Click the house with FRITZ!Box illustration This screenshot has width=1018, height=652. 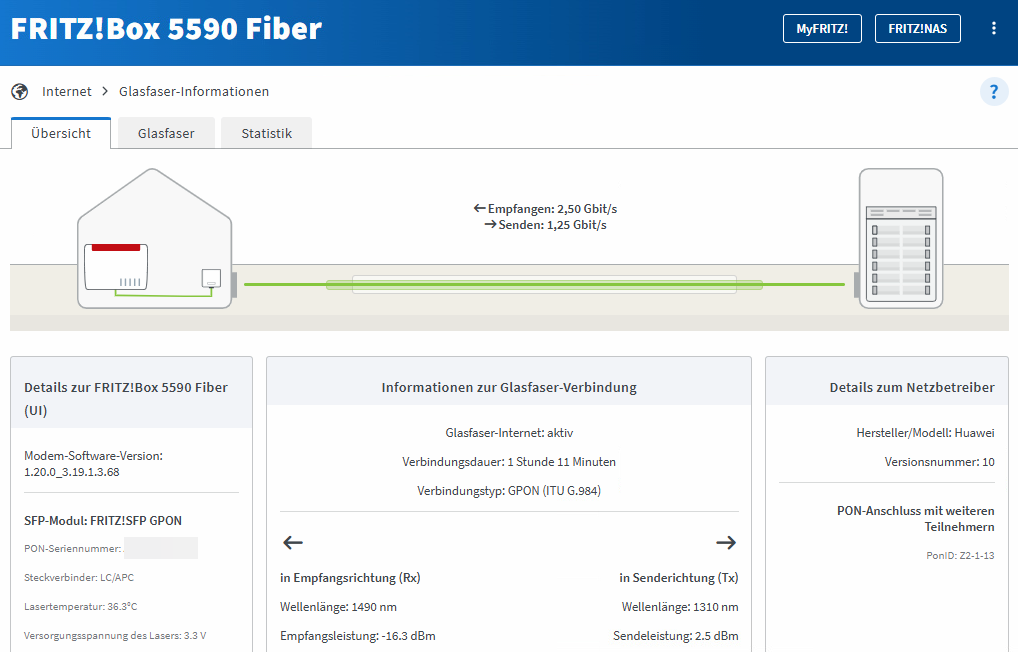click(155, 238)
